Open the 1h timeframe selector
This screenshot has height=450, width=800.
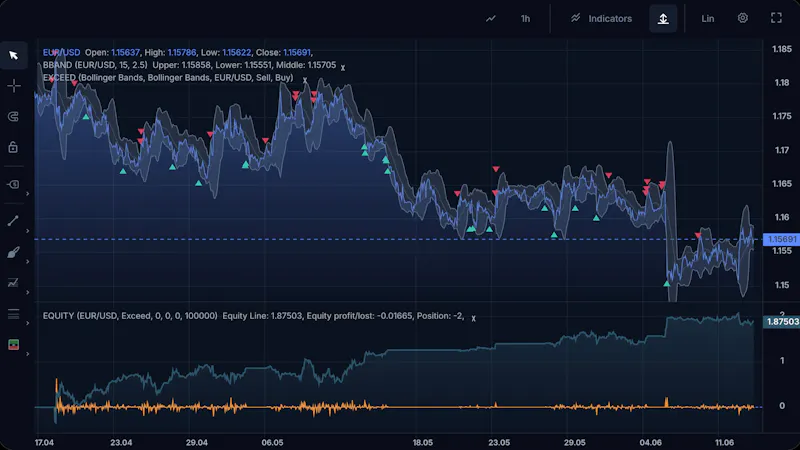click(x=526, y=19)
